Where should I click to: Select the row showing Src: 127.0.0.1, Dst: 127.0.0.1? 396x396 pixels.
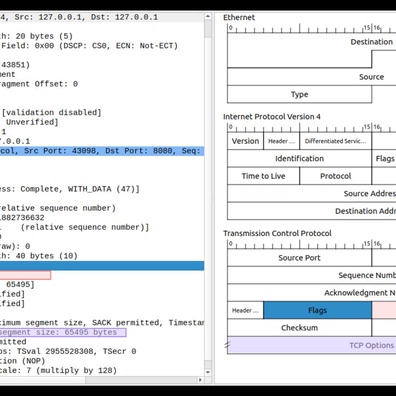tap(102, 17)
